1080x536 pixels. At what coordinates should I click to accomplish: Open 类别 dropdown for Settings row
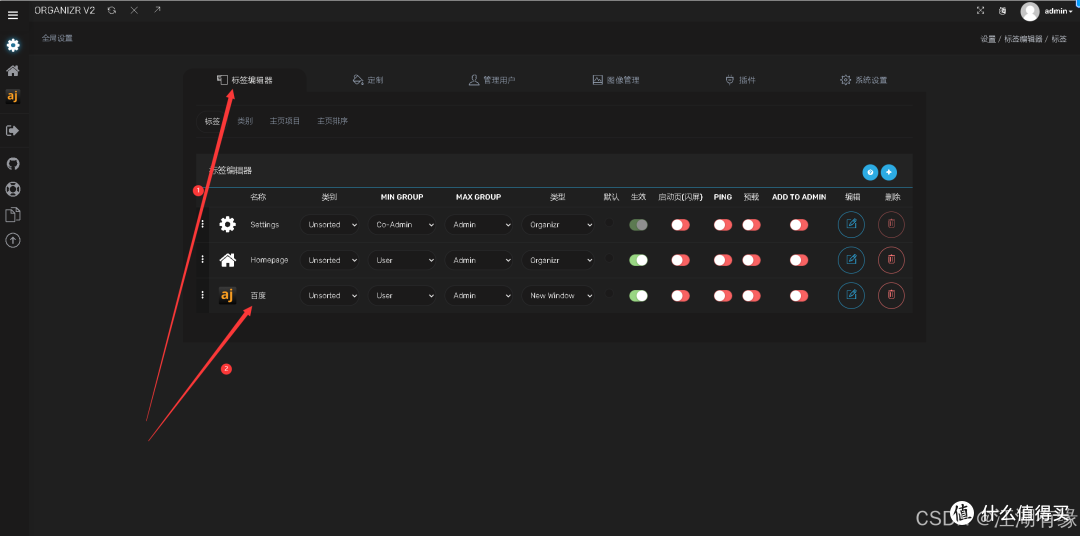[x=329, y=225]
